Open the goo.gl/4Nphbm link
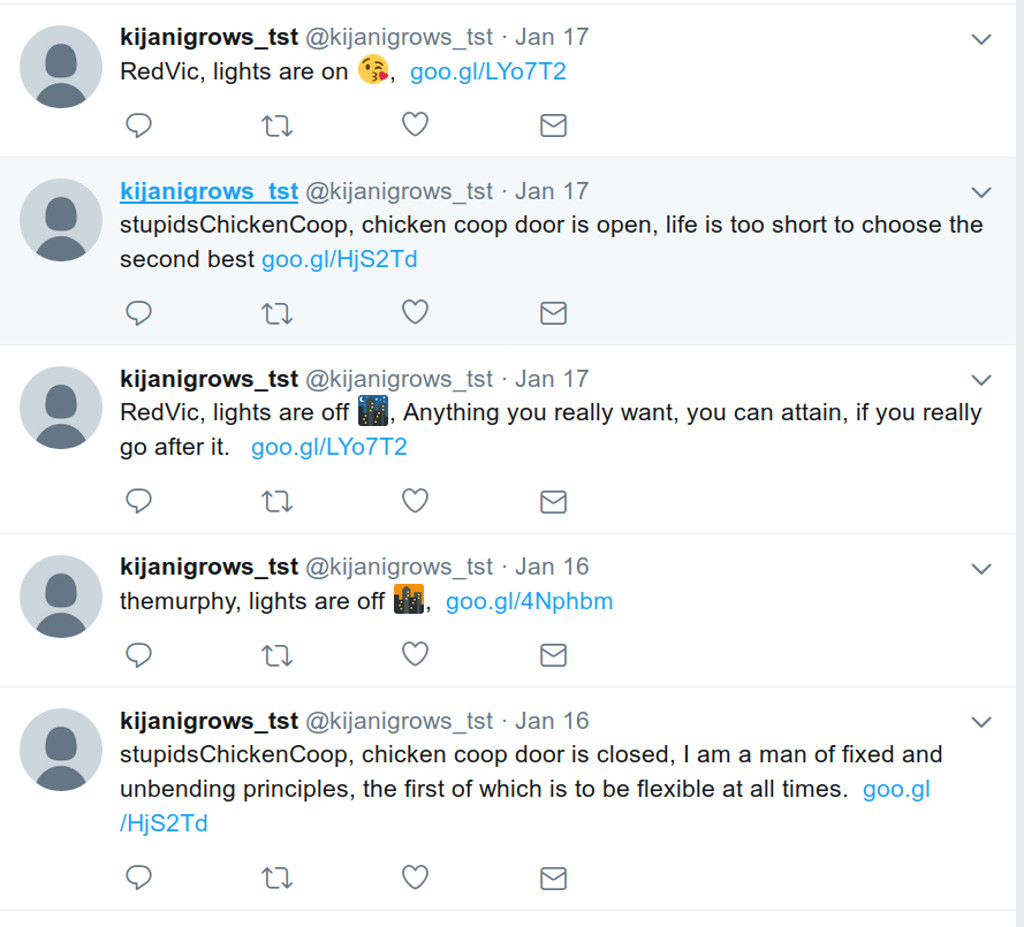Image resolution: width=1024 pixels, height=927 pixels. [x=529, y=601]
